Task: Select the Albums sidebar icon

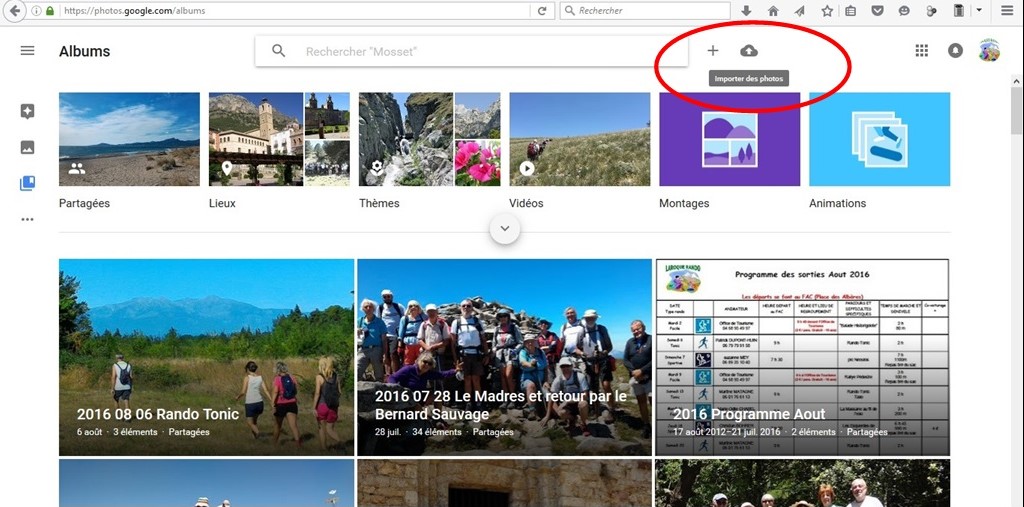Action: pos(27,183)
